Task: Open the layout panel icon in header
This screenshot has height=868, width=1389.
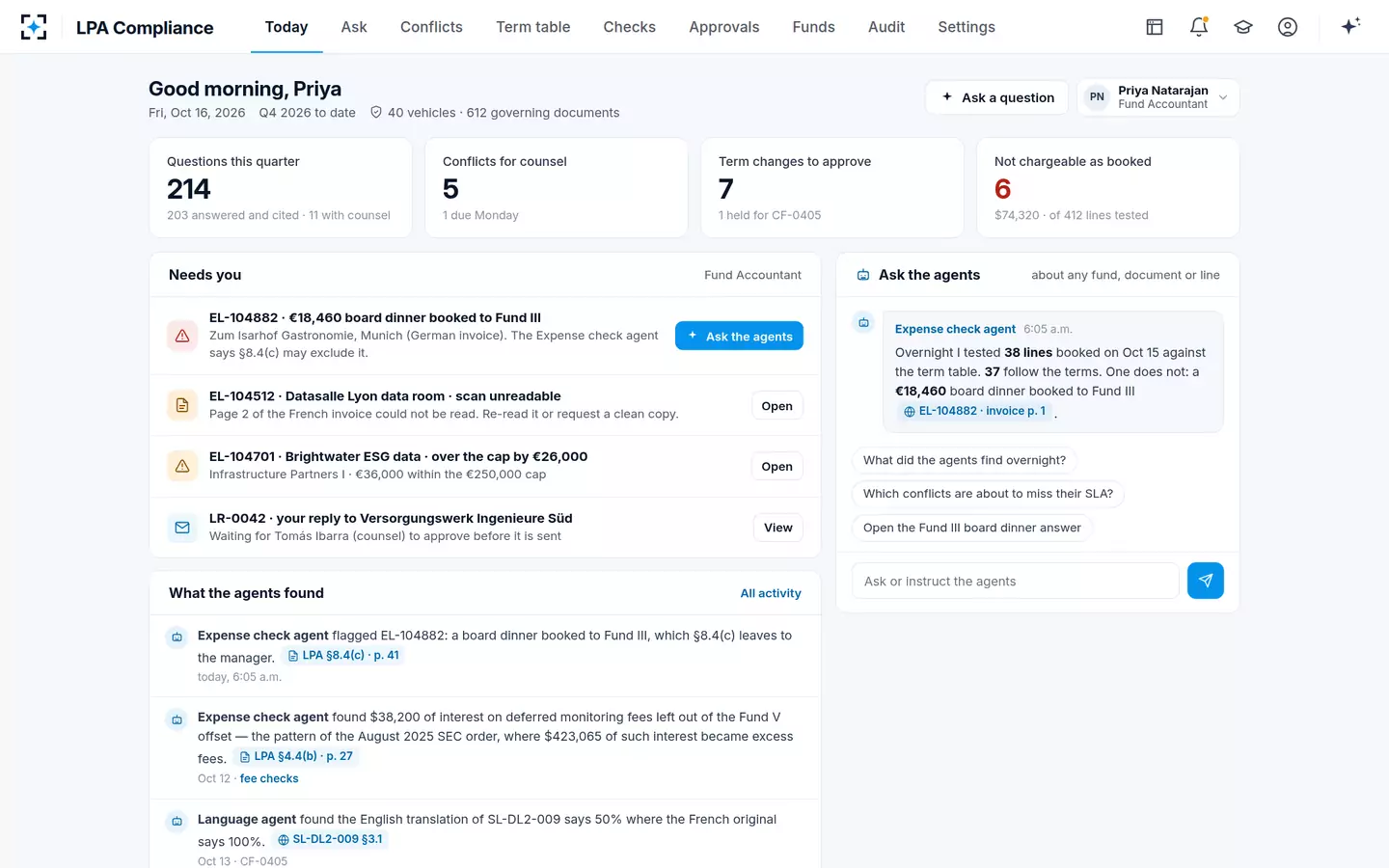Action: pos(1155,27)
